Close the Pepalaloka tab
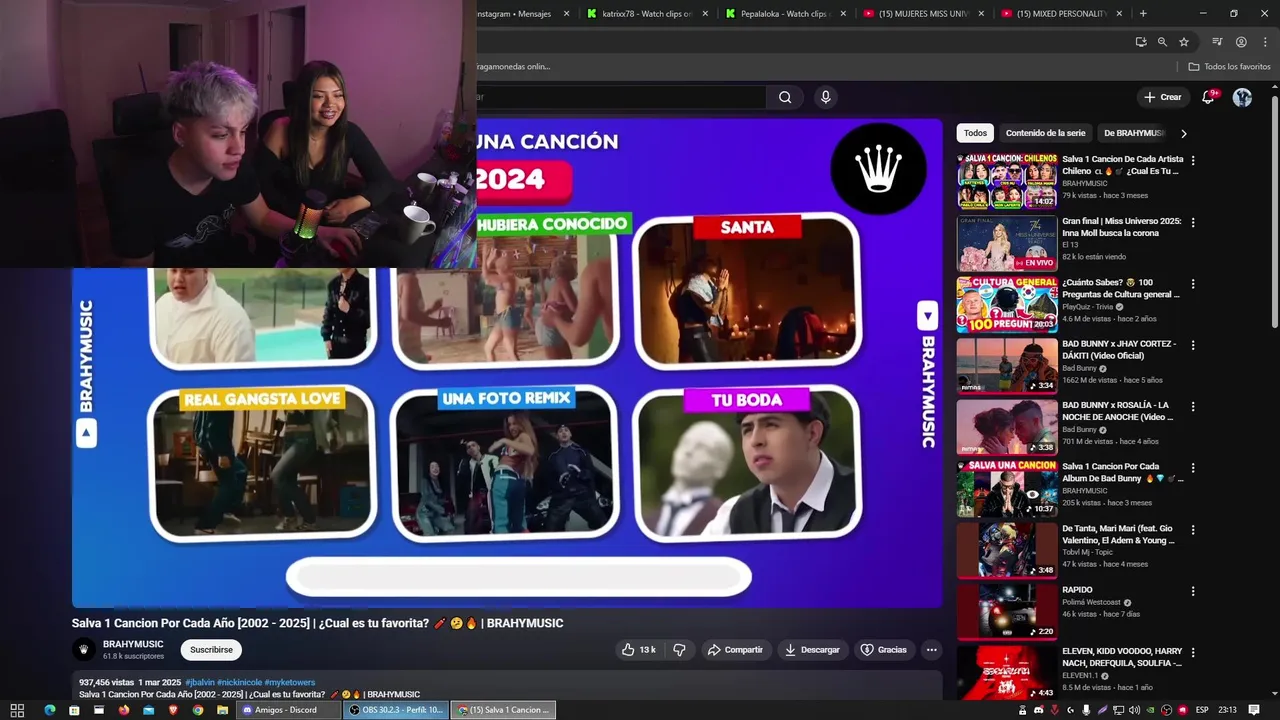The height and width of the screenshot is (720, 1280). tap(843, 14)
